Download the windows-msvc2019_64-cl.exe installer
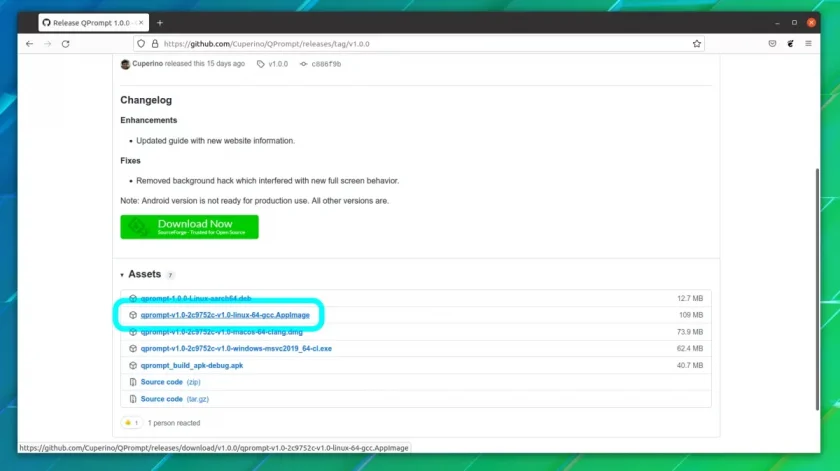The image size is (840, 471). pyautogui.click(x=236, y=348)
